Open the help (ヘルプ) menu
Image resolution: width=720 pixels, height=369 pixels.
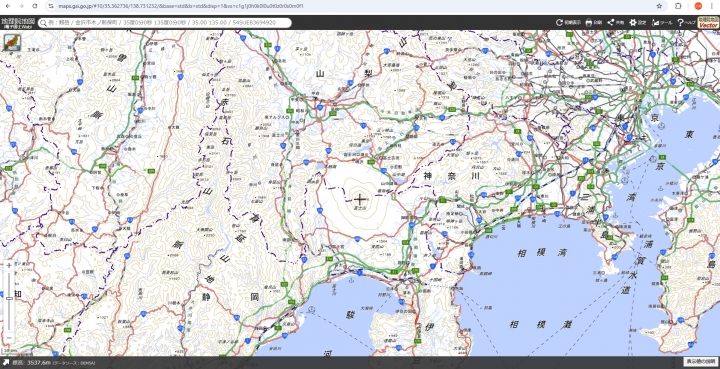[x=686, y=22]
